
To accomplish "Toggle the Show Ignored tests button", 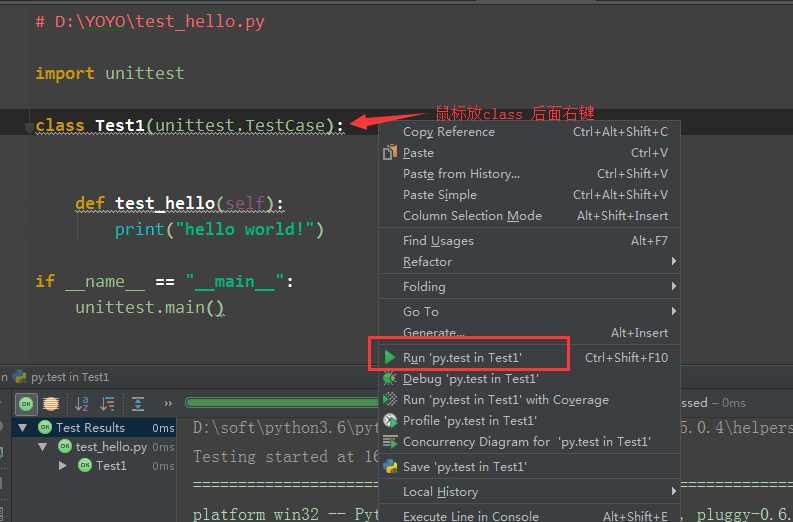I will [x=51, y=403].
